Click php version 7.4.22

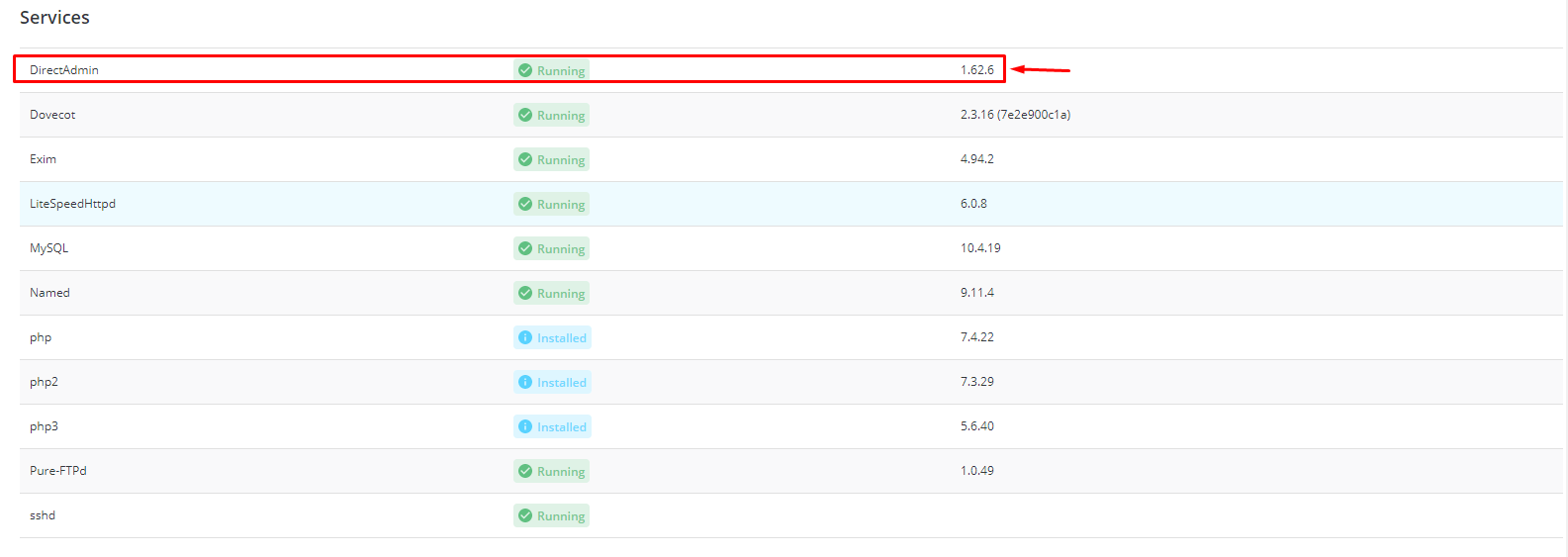[977, 337]
